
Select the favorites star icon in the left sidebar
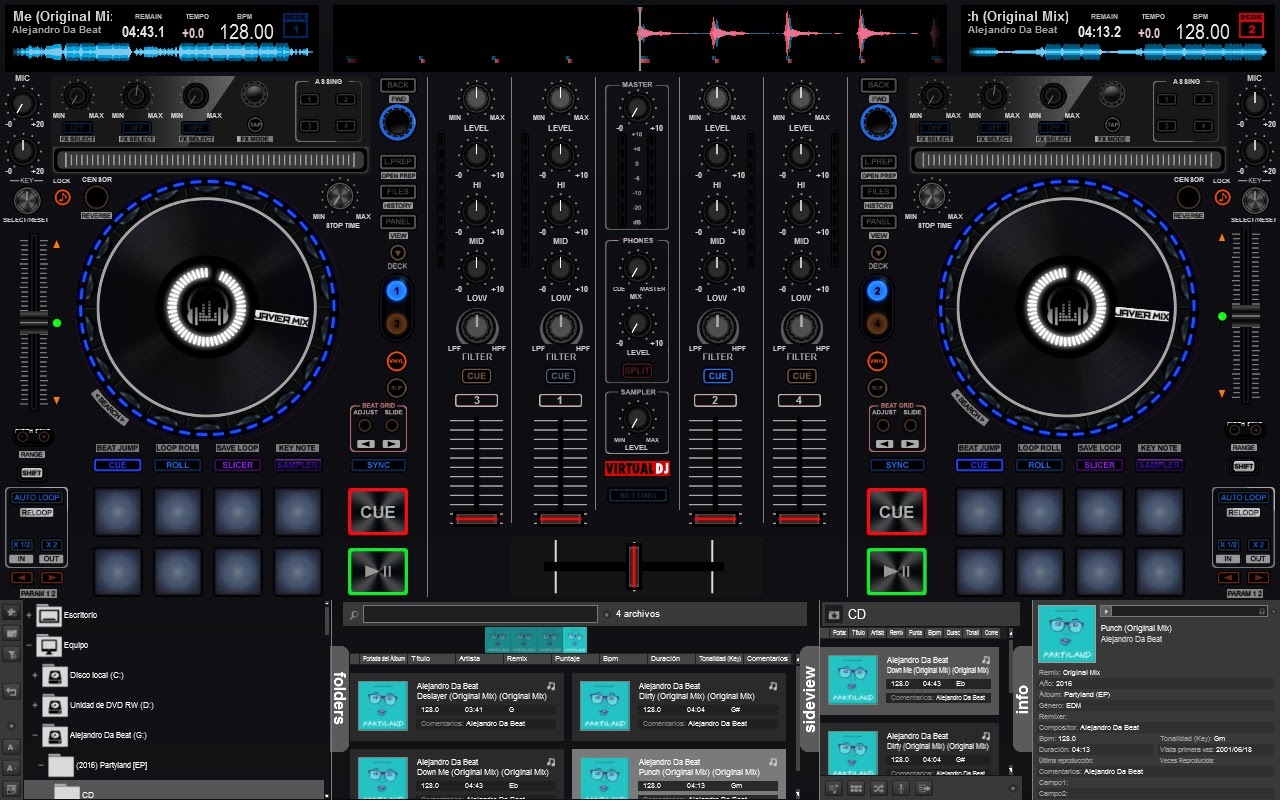(10, 612)
